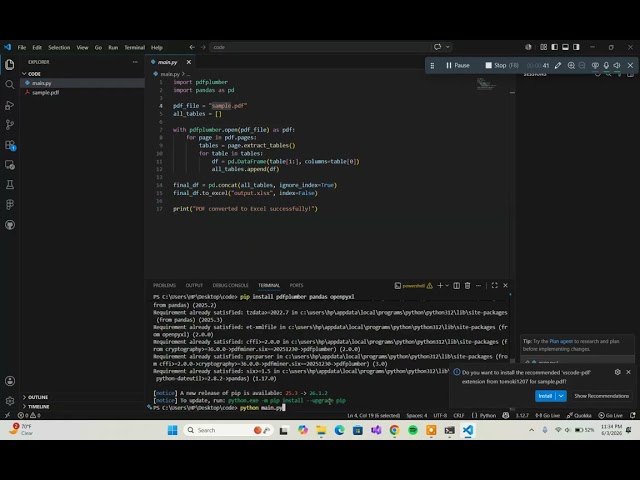Click the taskbar Search box
The width and height of the screenshot is (640, 480).
[x=228, y=430]
